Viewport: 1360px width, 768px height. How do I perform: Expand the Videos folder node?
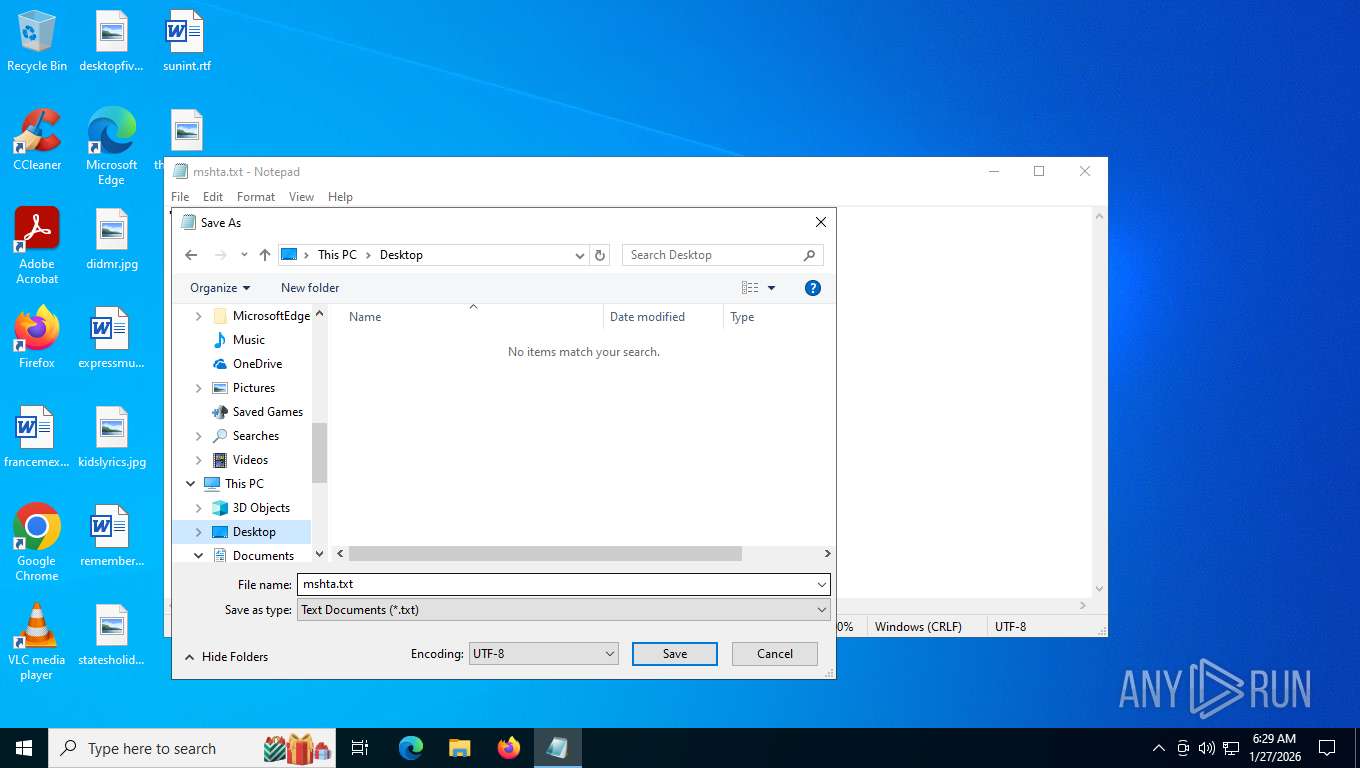(x=199, y=460)
